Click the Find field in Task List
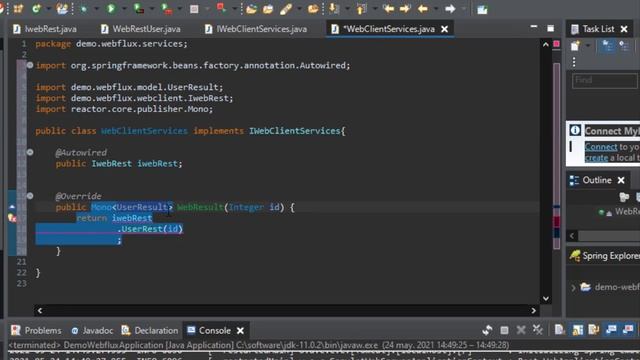The height and width of the screenshot is (360, 640). 604,80
